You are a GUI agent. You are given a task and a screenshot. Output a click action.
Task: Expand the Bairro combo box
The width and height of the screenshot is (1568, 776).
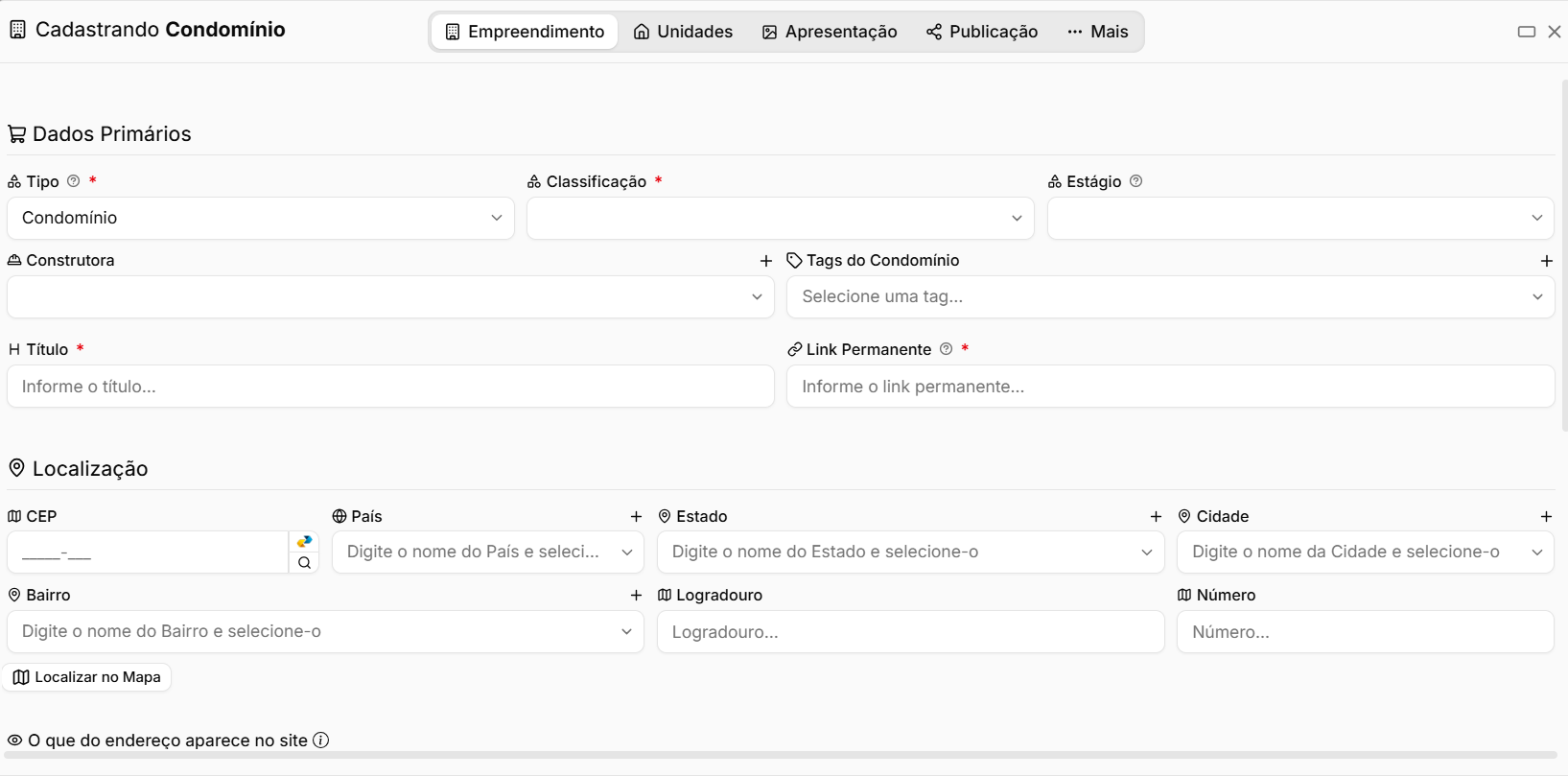(325, 632)
